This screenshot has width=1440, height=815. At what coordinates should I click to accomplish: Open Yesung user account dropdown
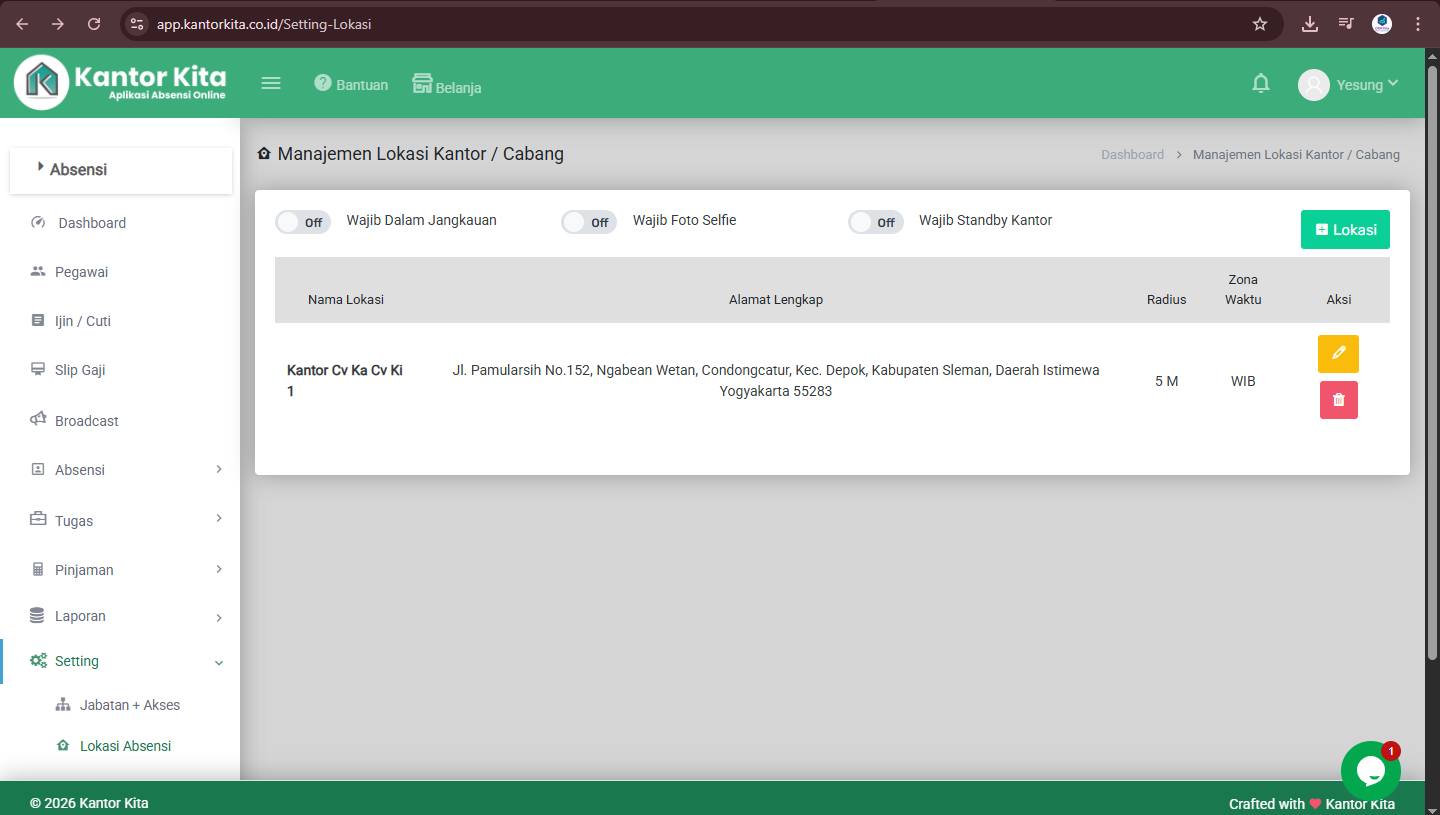point(1348,85)
